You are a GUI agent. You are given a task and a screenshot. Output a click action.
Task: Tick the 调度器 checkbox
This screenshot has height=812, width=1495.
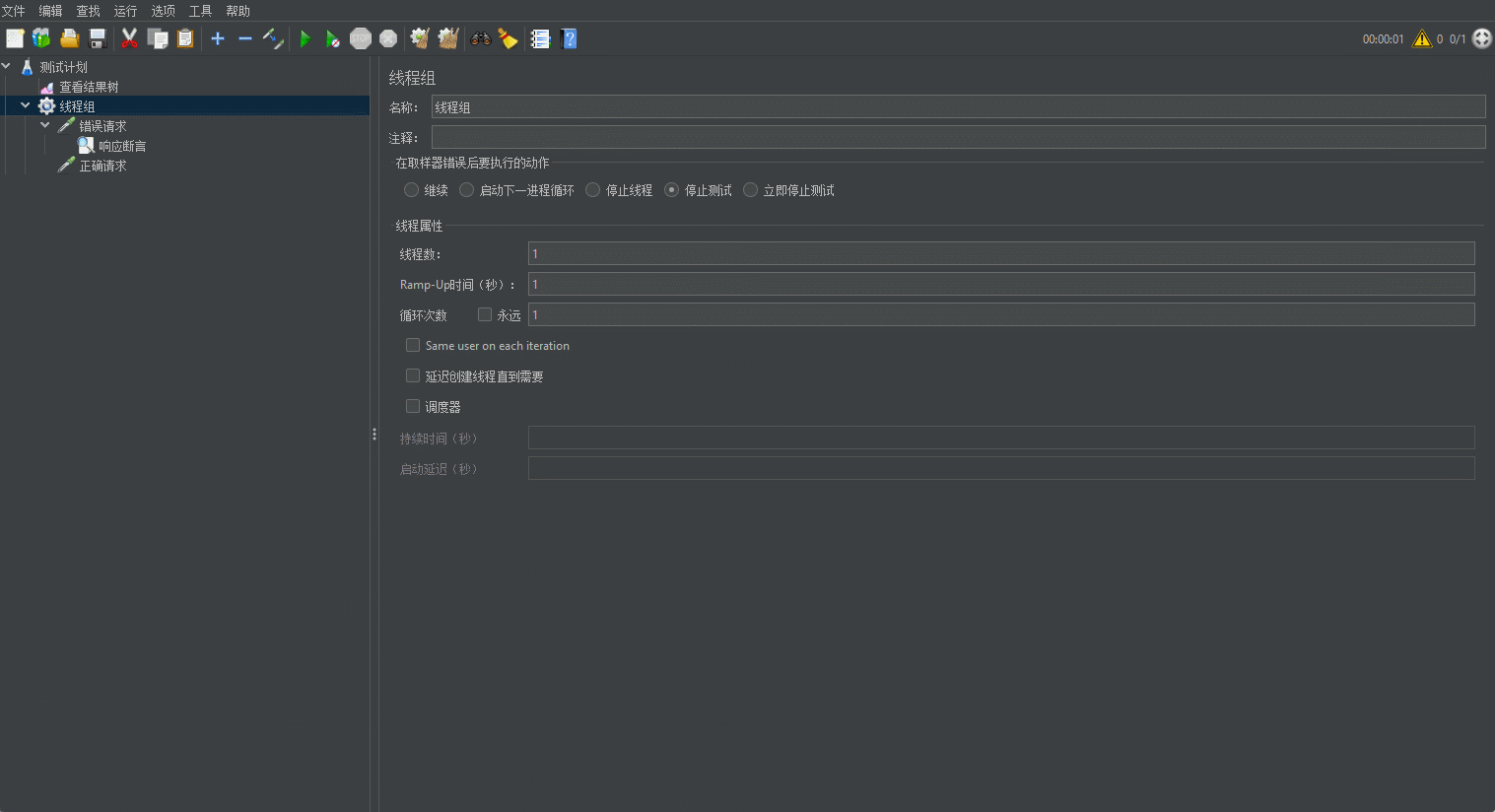413,406
